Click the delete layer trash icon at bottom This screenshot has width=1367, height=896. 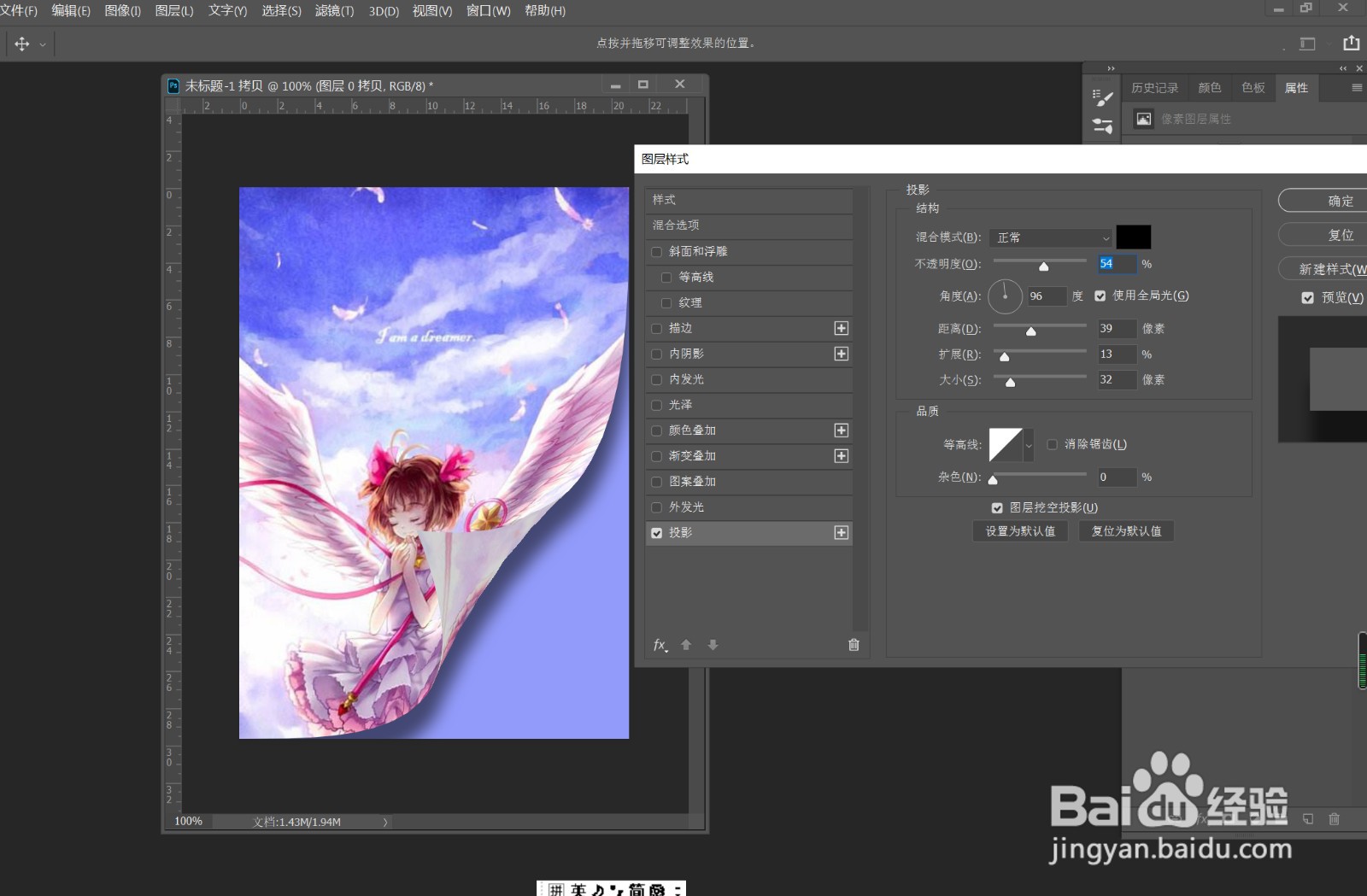(x=1335, y=819)
